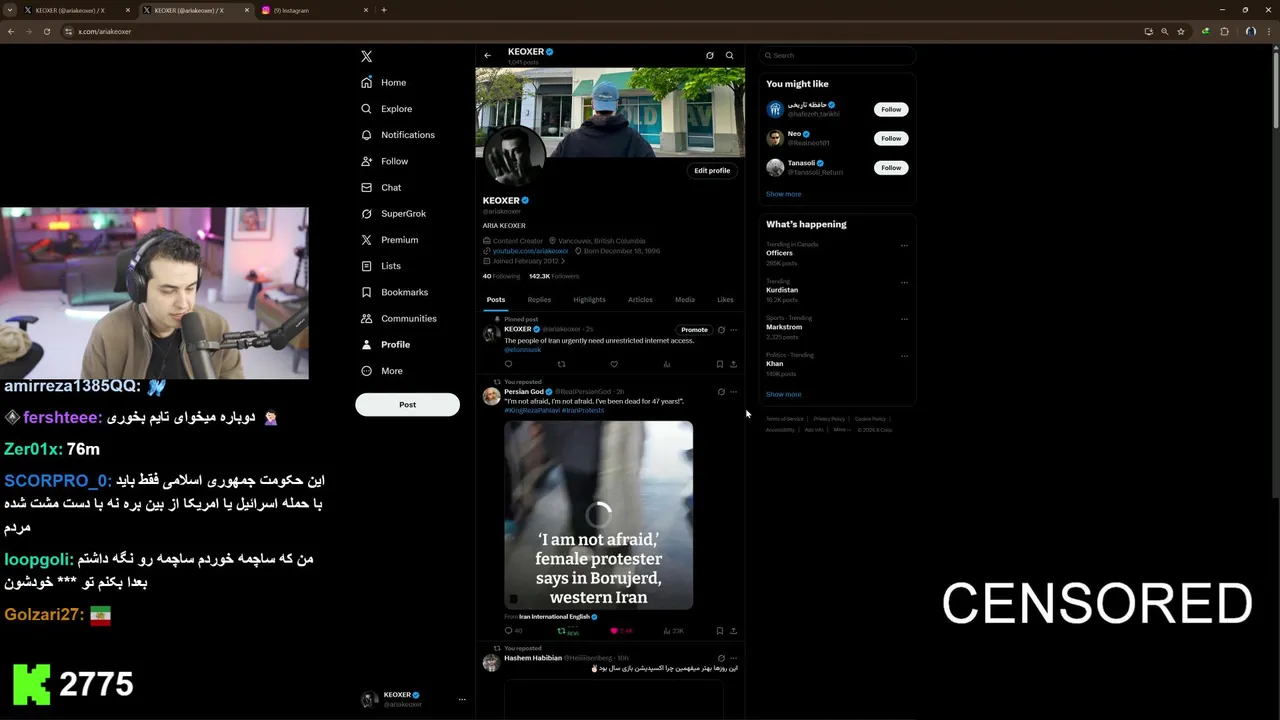Open account menu next to KEOXER
This screenshot has width=1280, height=720.
(x=462, y=700)
